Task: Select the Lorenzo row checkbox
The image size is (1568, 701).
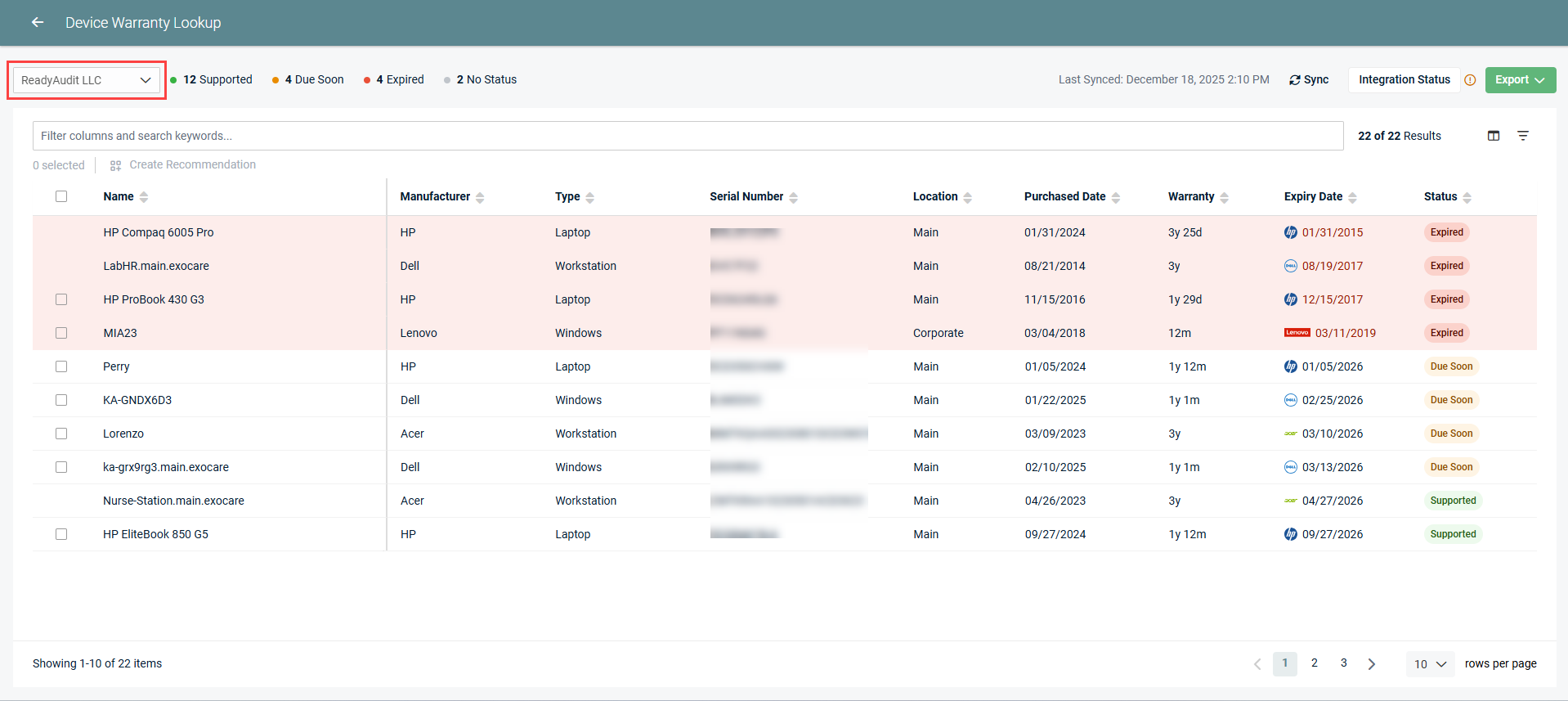Action: (61, 434)
